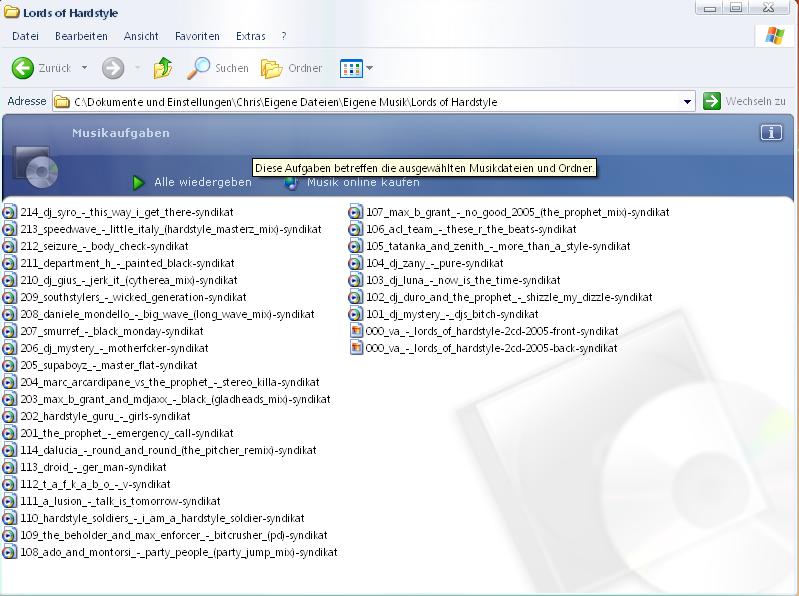Expand the address bar path dropdown
The image size is (799, 596).
[x=687, y=101]
